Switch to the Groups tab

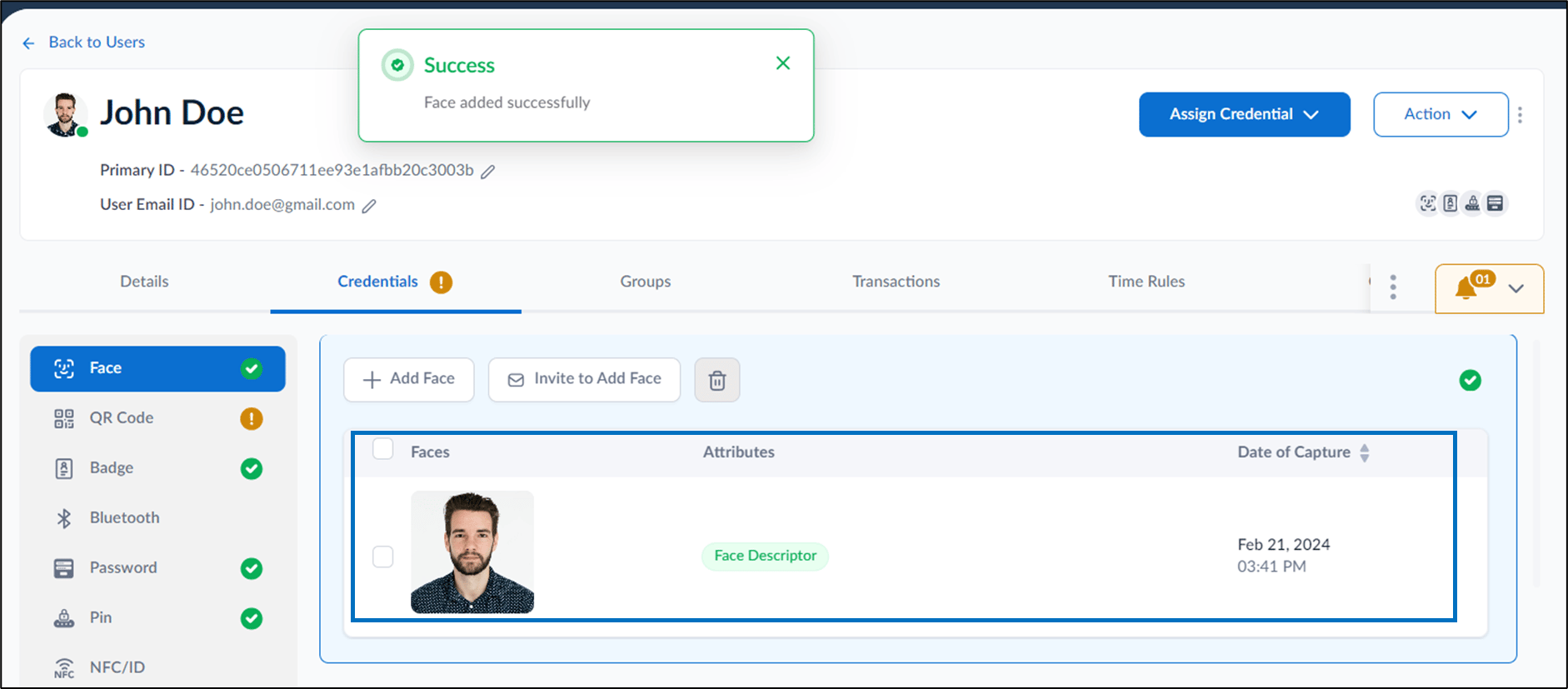point(646,282)
